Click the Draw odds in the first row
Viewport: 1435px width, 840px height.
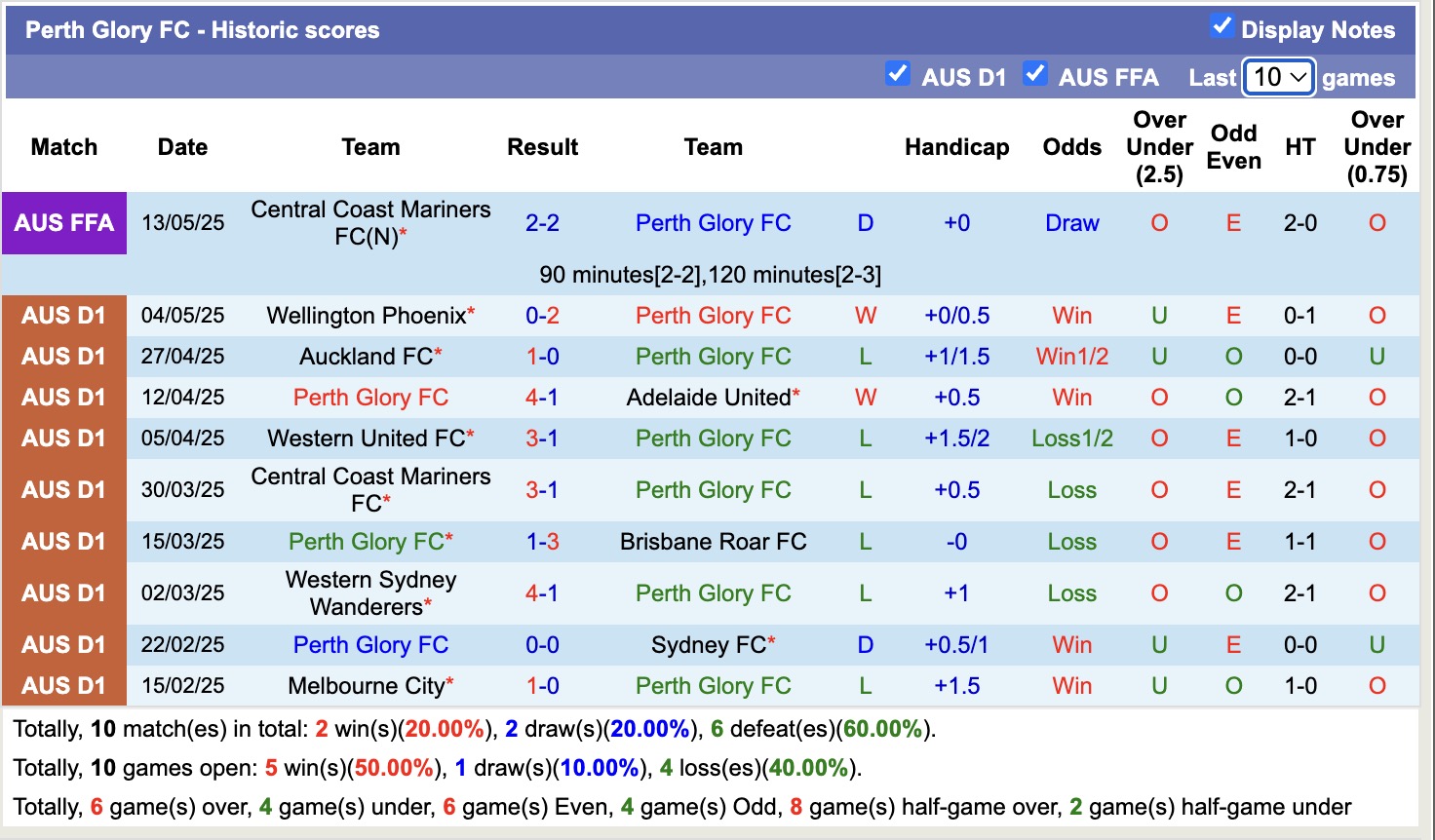[1071, 222]
